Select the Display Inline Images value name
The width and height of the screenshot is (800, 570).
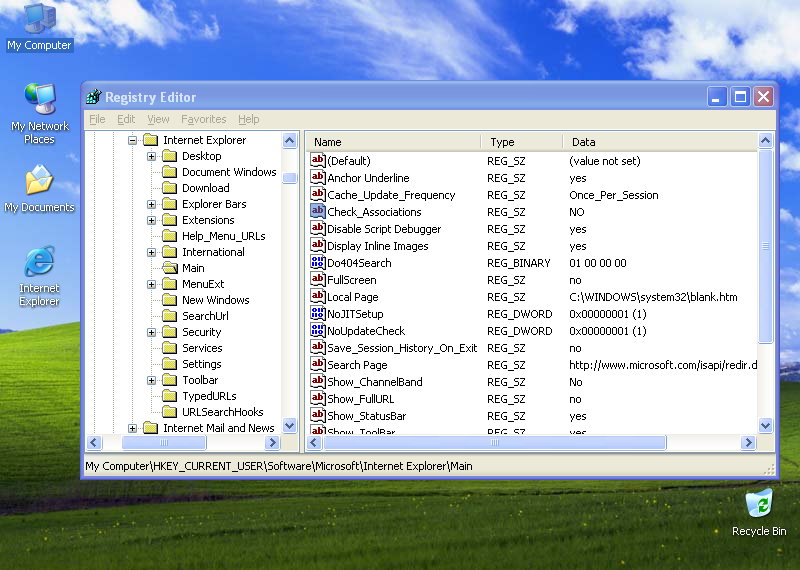[x=378, y=246]
